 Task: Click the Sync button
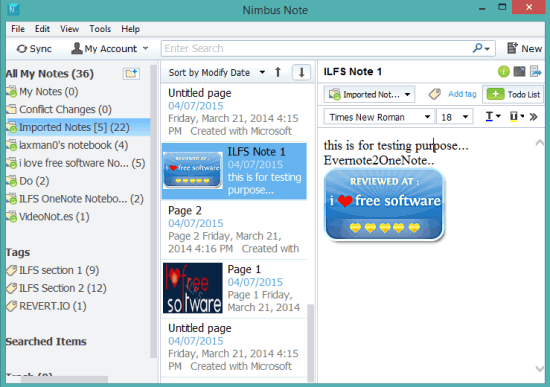[34, 48]
